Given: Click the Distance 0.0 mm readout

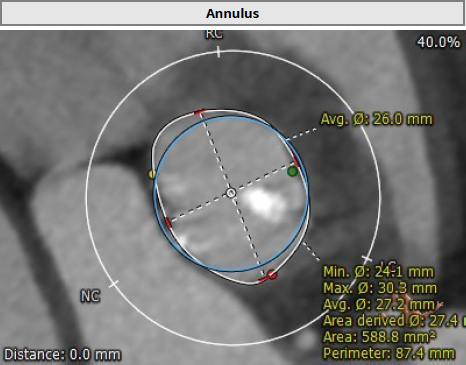Looking at the screenshot, I should pos(62,354).
